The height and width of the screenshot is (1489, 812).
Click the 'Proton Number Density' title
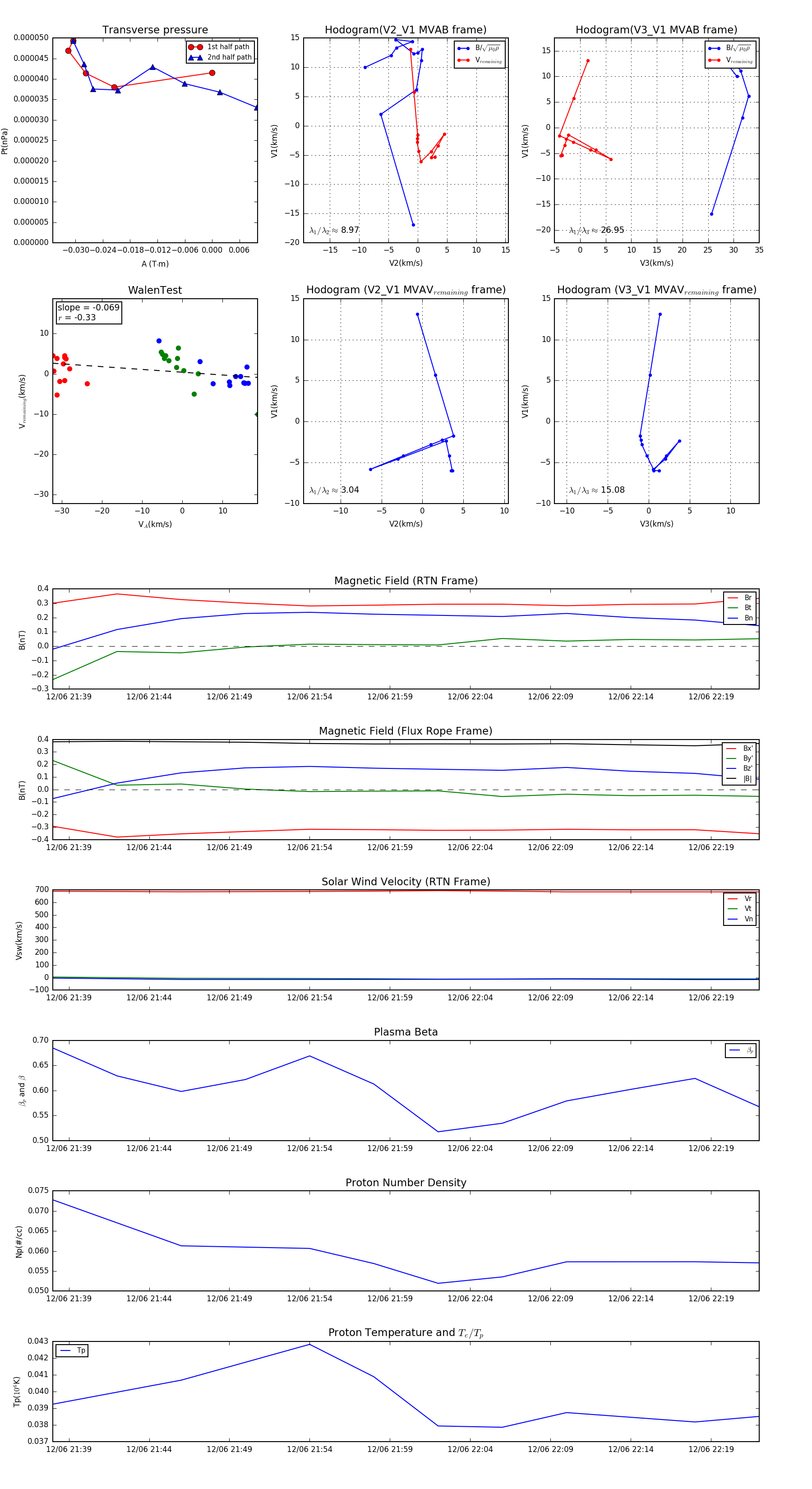click(x=406, y=1183)
